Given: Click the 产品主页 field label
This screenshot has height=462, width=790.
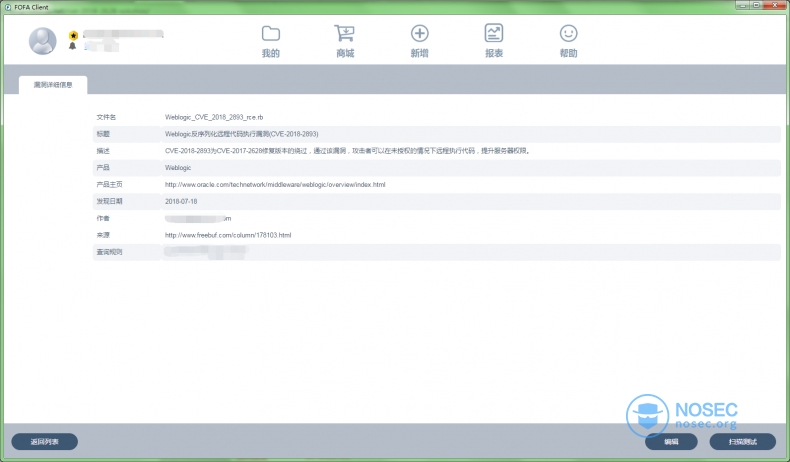Looking at the screenshot, I should 109,185.
